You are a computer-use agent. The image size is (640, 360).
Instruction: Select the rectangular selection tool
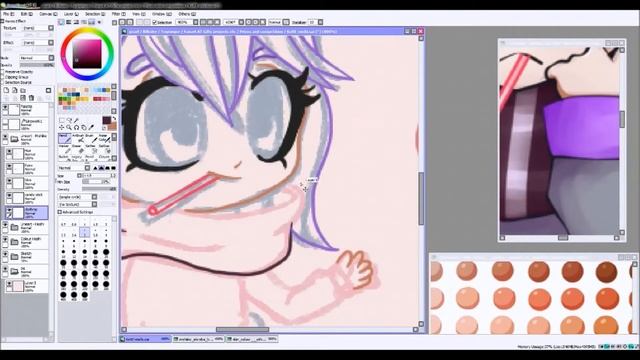click(62, 120)
